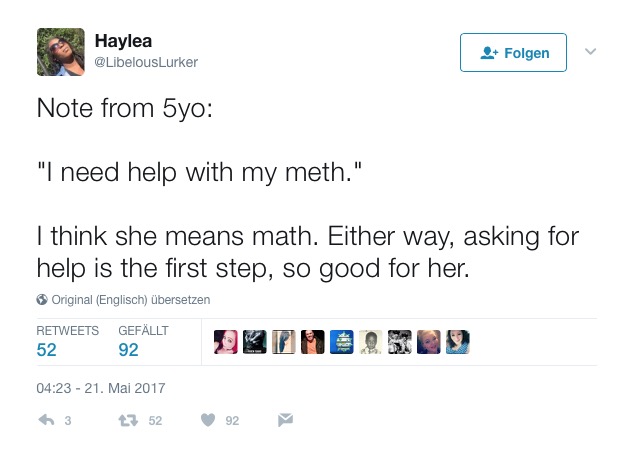Click the globe icon beside translate link

(42, 299)
